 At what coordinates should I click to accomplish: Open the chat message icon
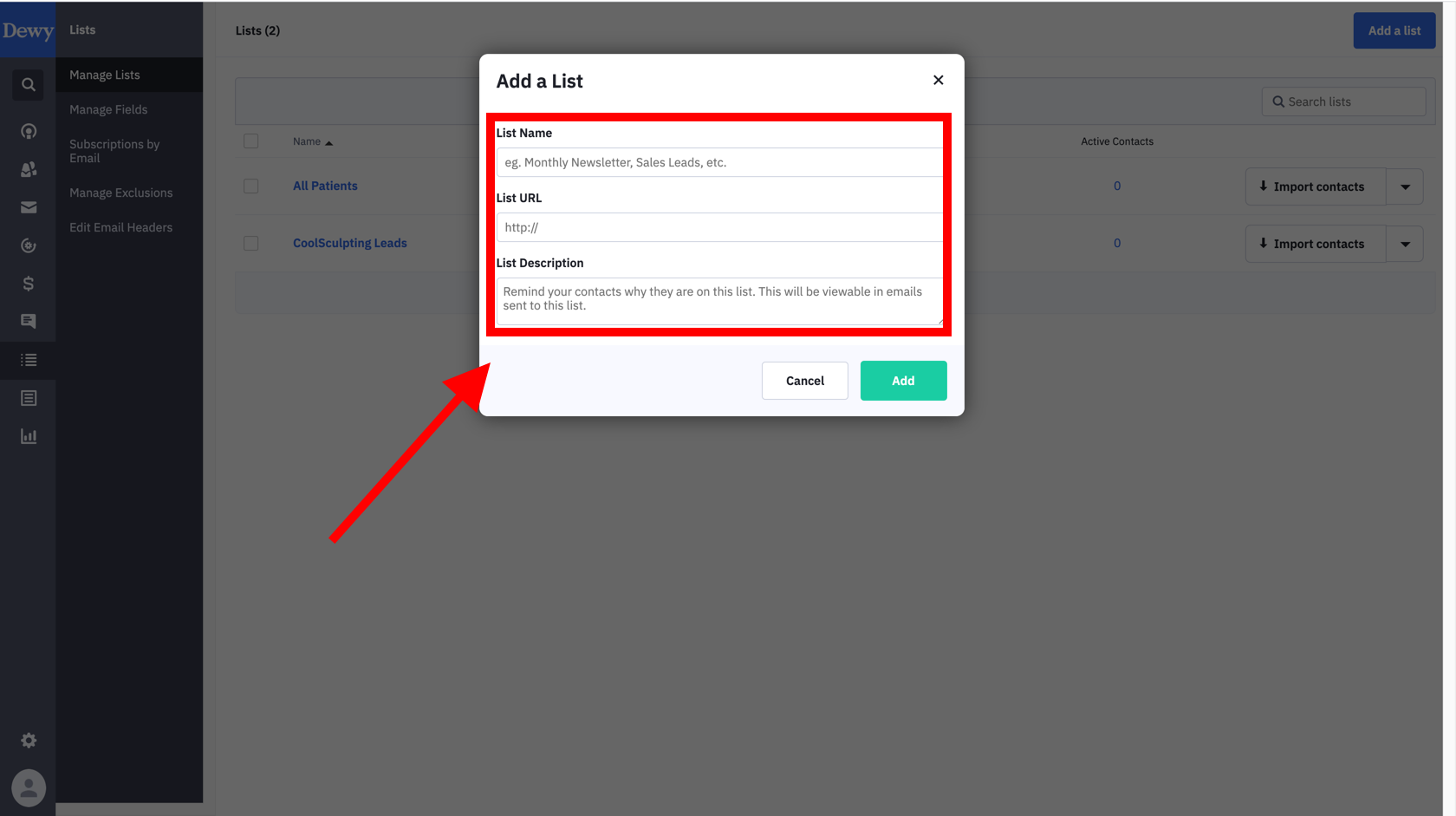click(28, 322)
